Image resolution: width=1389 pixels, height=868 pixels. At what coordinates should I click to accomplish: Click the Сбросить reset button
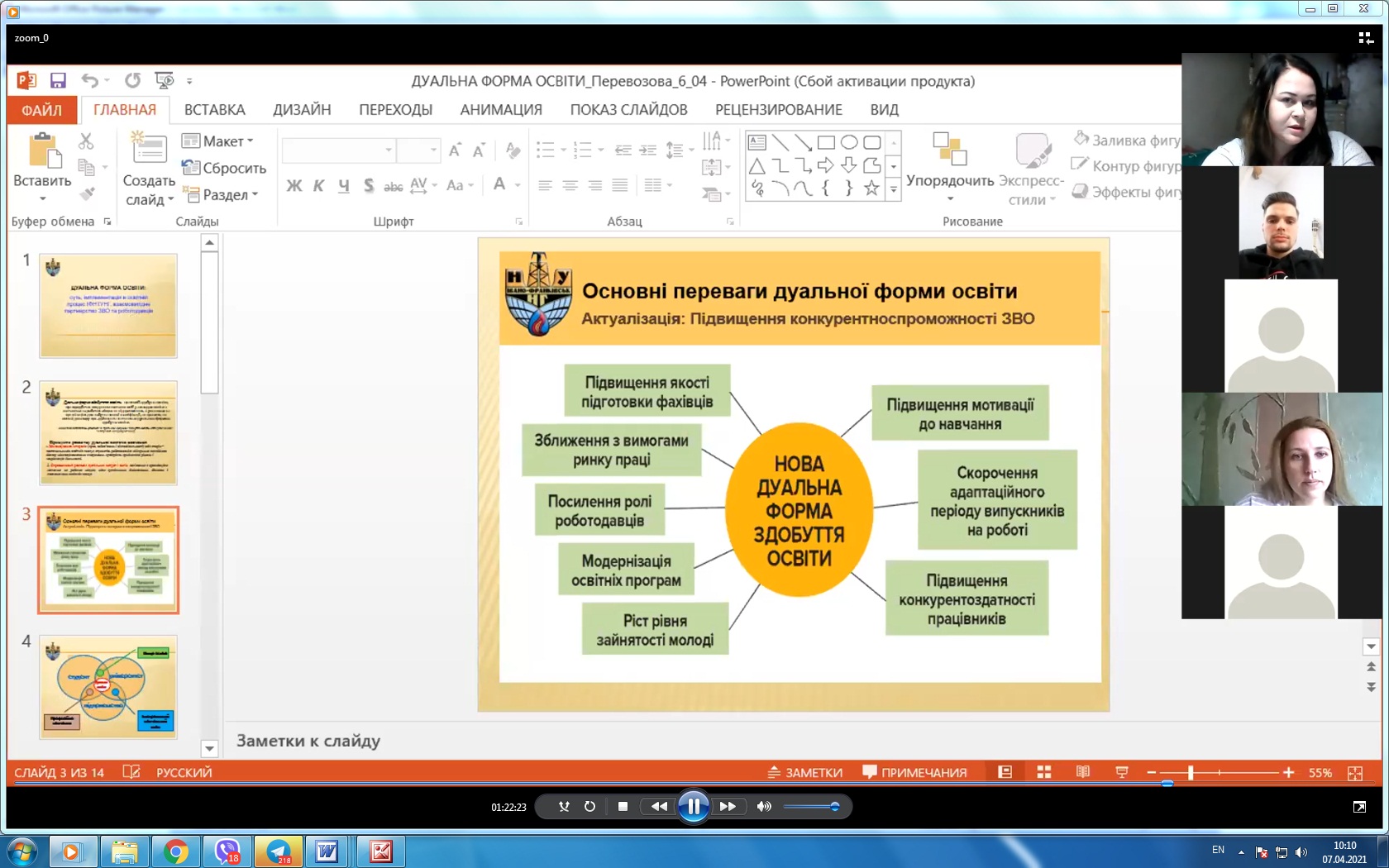tap(225, 168)
